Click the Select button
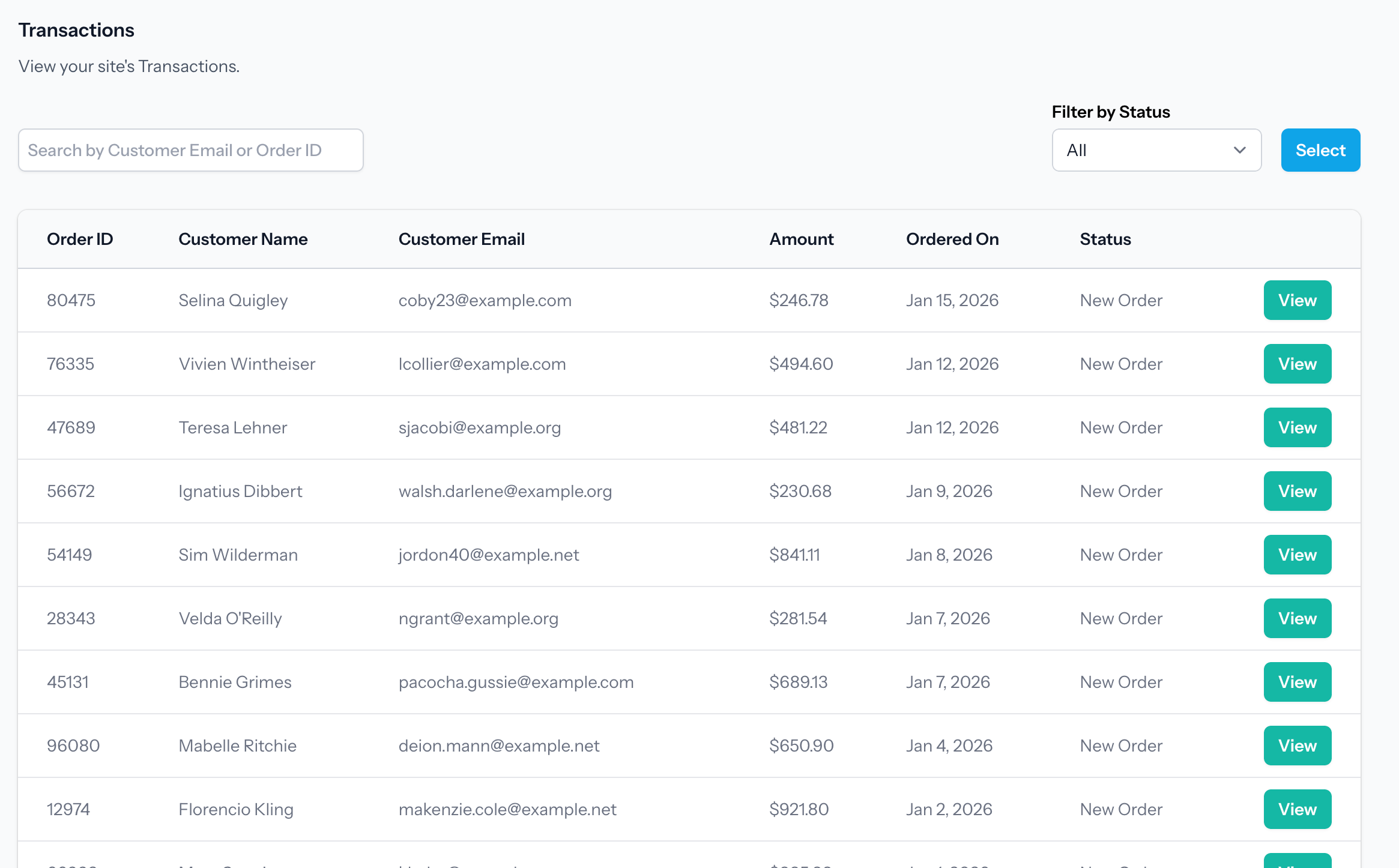The height and width of the screenshot is (868, 1399). (x=1320, y=150)
